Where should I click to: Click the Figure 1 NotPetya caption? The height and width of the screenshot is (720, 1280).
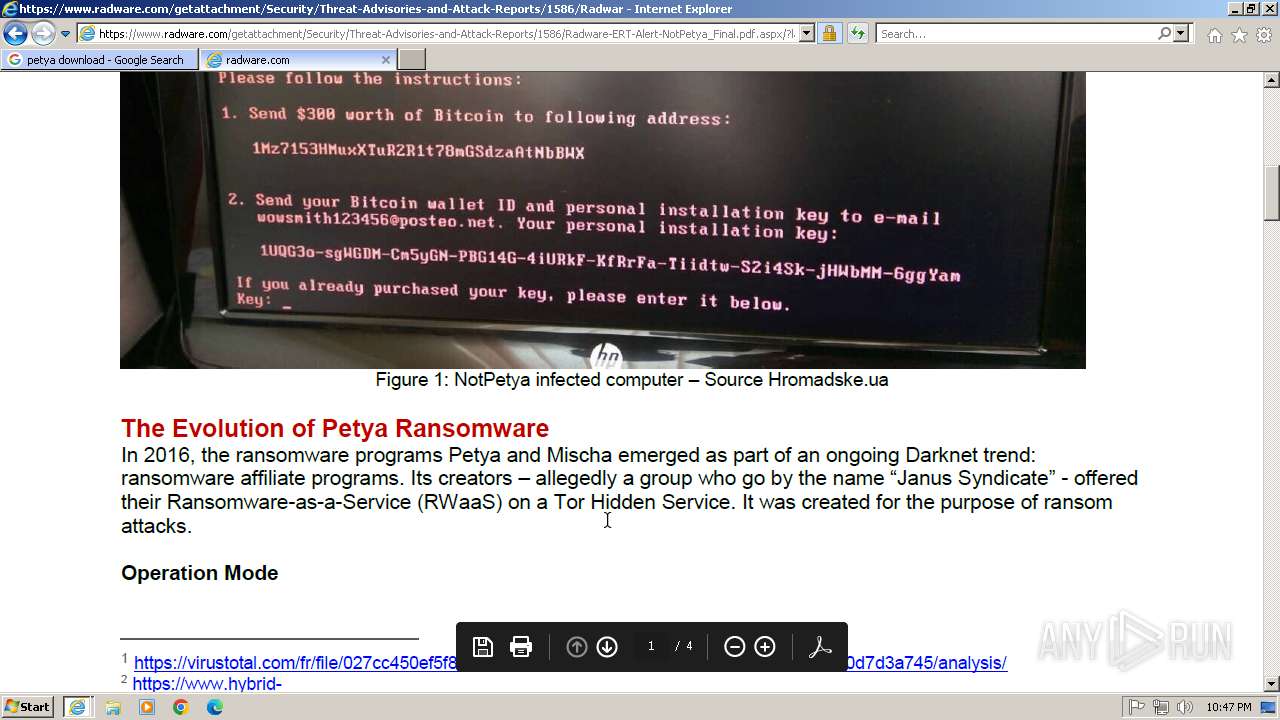point(632,380)
